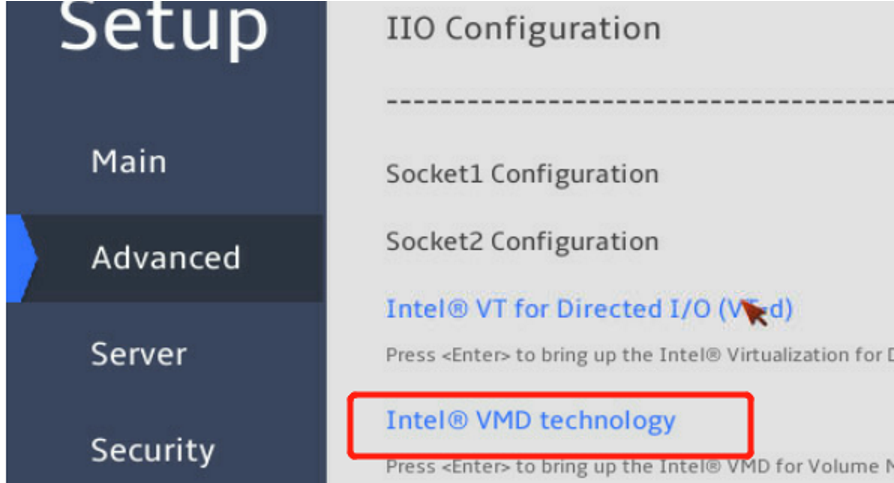Click the IIO Configuration heading
This screenshot has height=483, width=894.
click(x=523, y=29)
